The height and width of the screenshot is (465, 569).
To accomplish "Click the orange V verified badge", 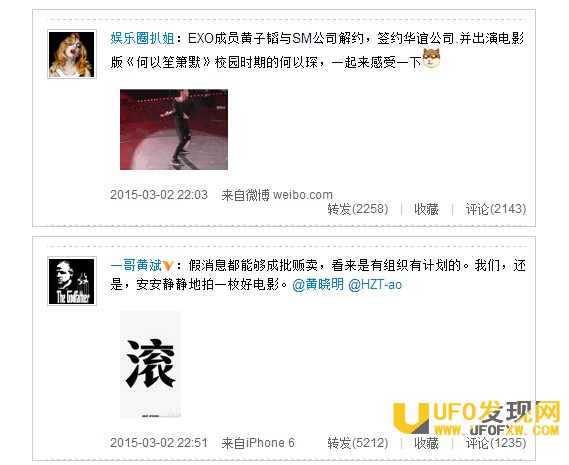I will (168, 266).
